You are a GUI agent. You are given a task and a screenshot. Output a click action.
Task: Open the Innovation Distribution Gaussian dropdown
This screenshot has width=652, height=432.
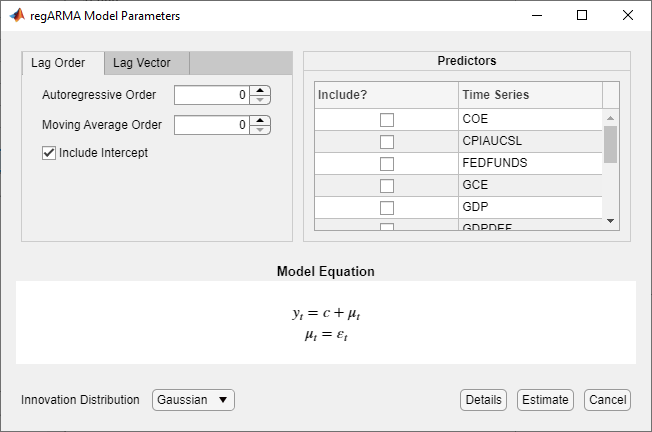pos(193,400)
